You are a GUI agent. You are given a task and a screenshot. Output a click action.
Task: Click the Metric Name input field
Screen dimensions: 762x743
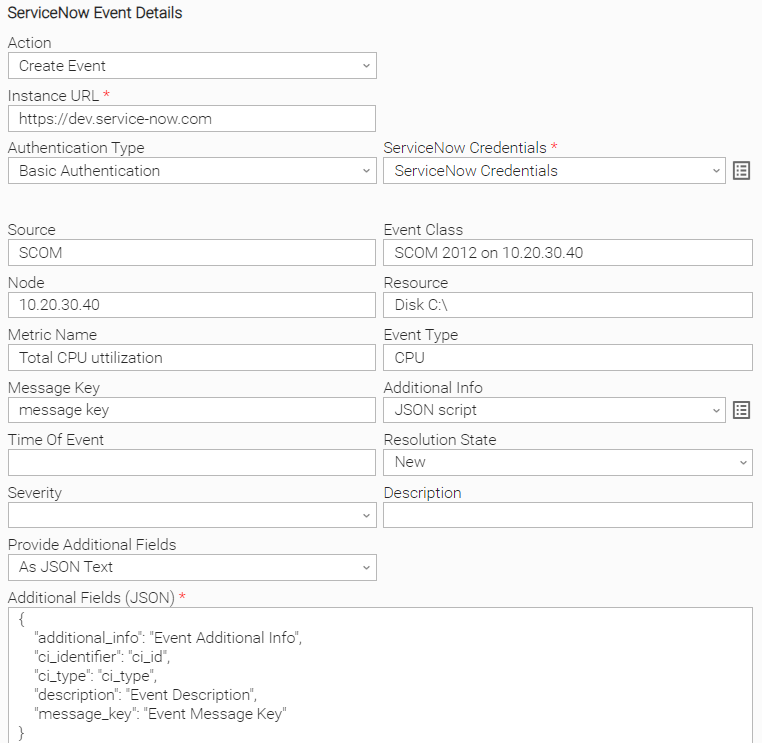[x=191, y=358]
